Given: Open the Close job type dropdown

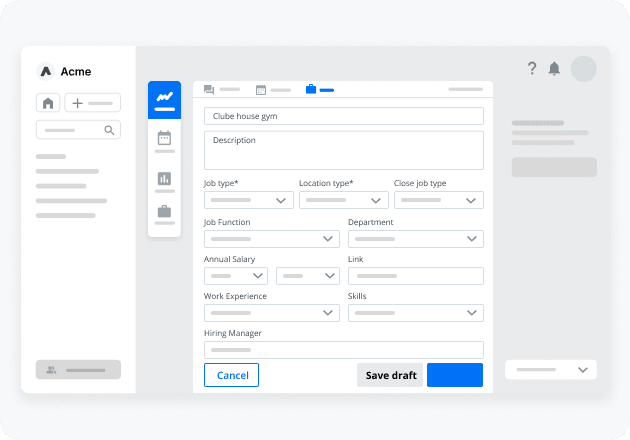Looking at the screenshot, I should click(x=439, y=200).
